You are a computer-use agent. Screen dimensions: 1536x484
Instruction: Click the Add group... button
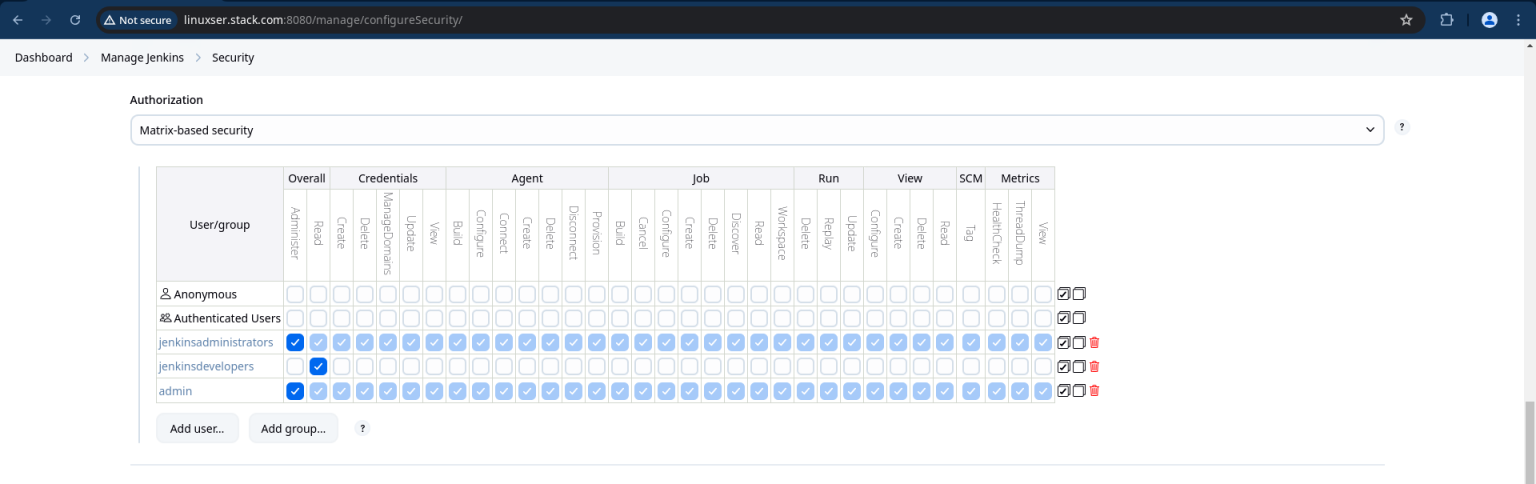[293, 428]
